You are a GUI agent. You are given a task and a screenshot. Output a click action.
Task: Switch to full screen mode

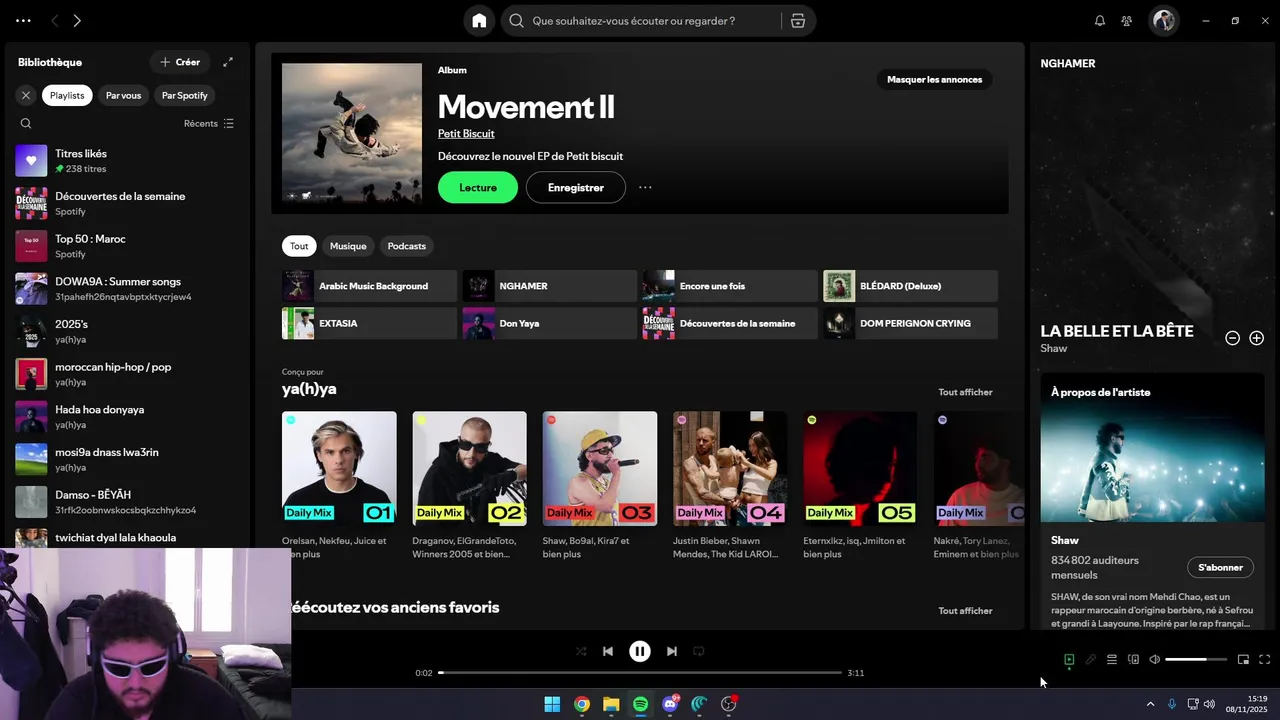tap(1265, 660)
